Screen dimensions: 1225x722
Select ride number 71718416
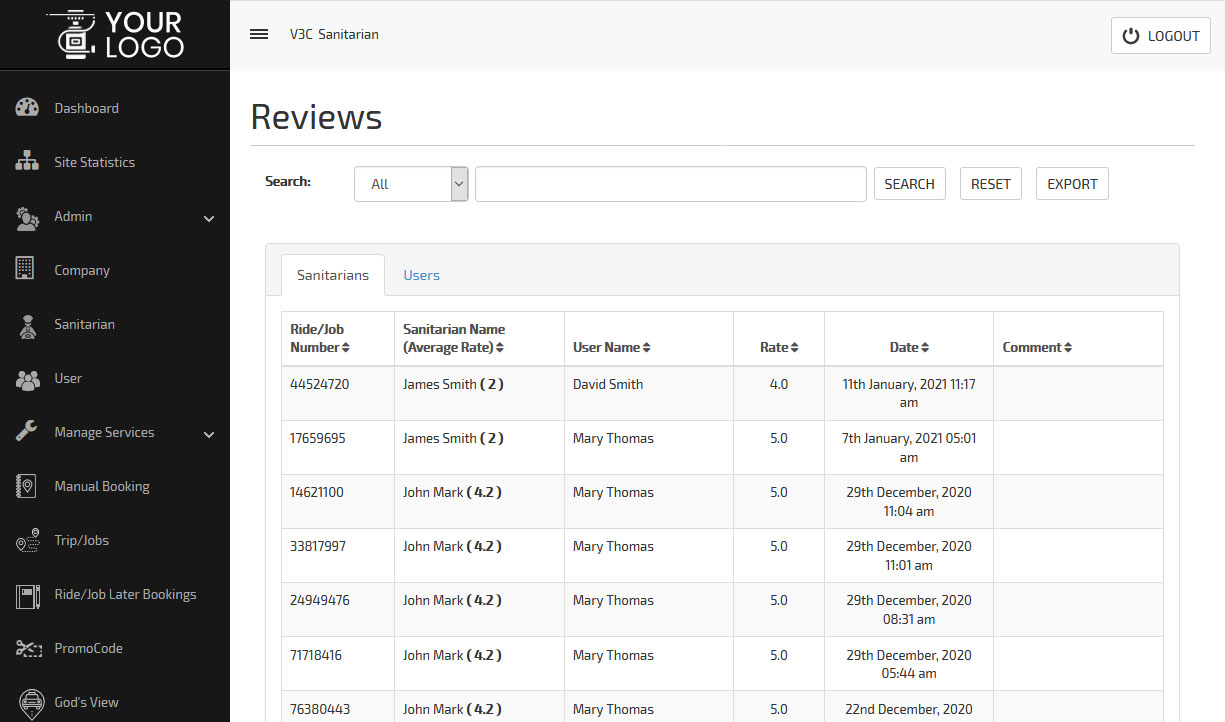pos(316,655)
